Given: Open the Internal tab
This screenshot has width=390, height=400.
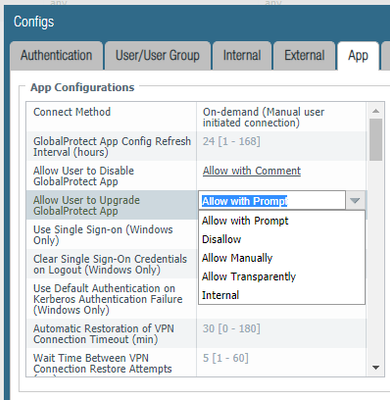Looking at the screenshot, I should (x=242, y=56).
